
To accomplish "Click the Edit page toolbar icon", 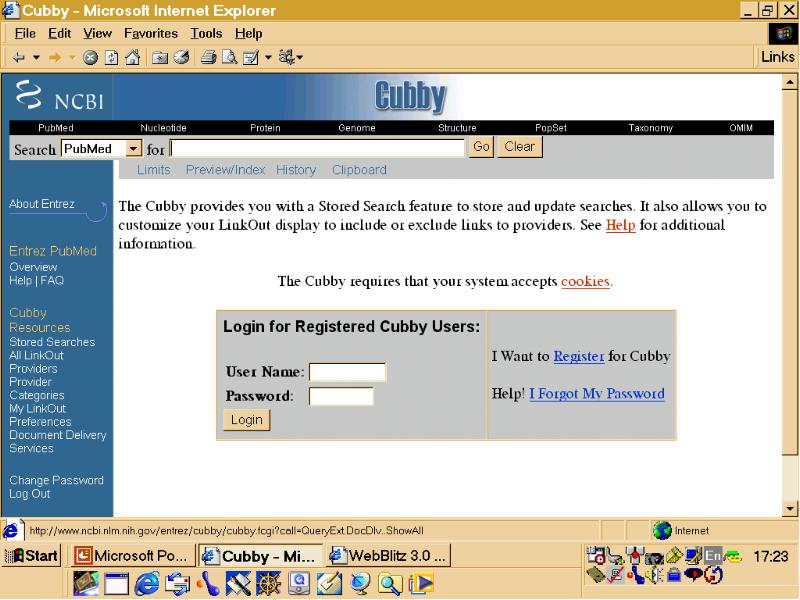I will 251,58.
